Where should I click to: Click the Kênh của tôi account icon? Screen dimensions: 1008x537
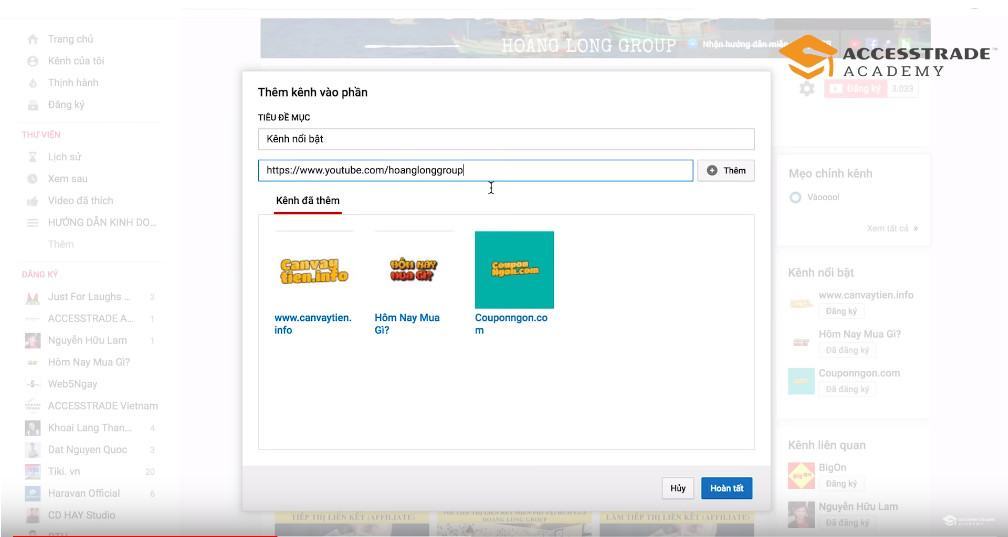coord(33,61)
